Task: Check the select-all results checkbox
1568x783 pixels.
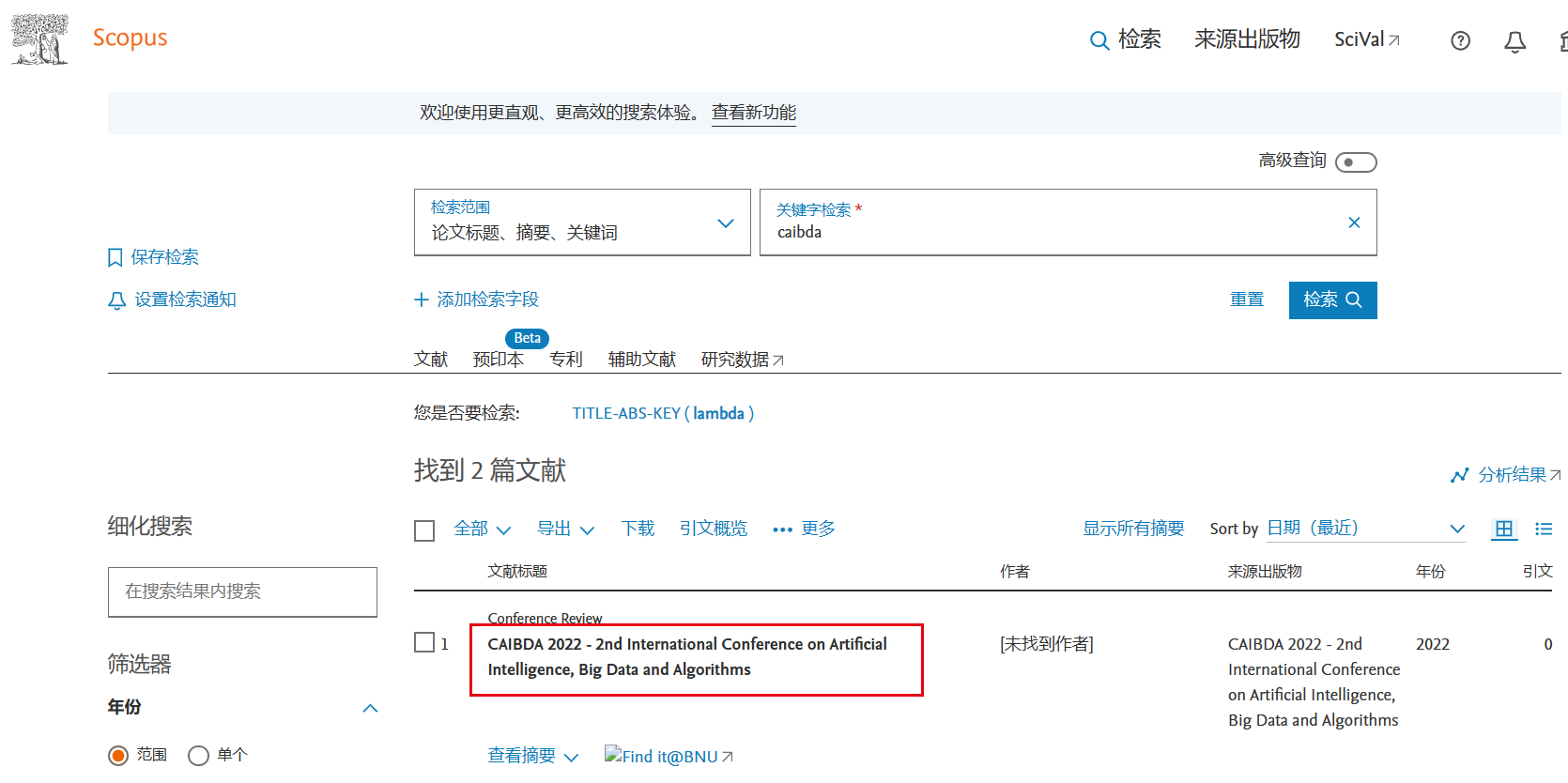Action: (424, 530)
